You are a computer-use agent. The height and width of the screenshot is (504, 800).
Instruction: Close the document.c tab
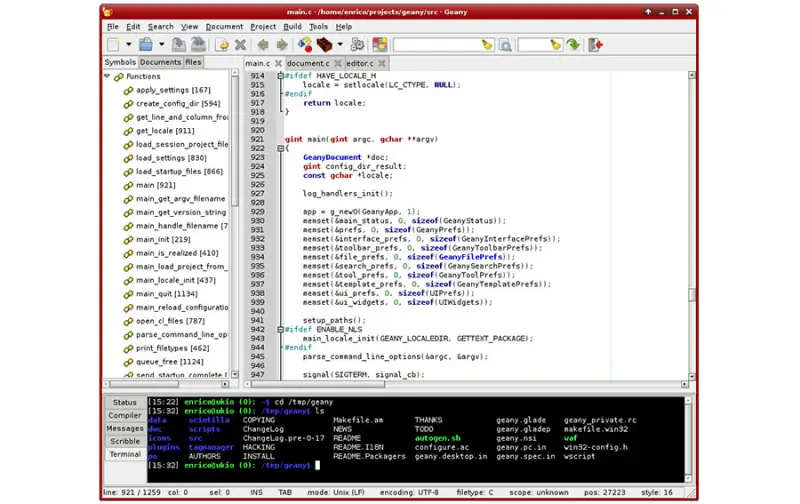(x=337, y=63)
